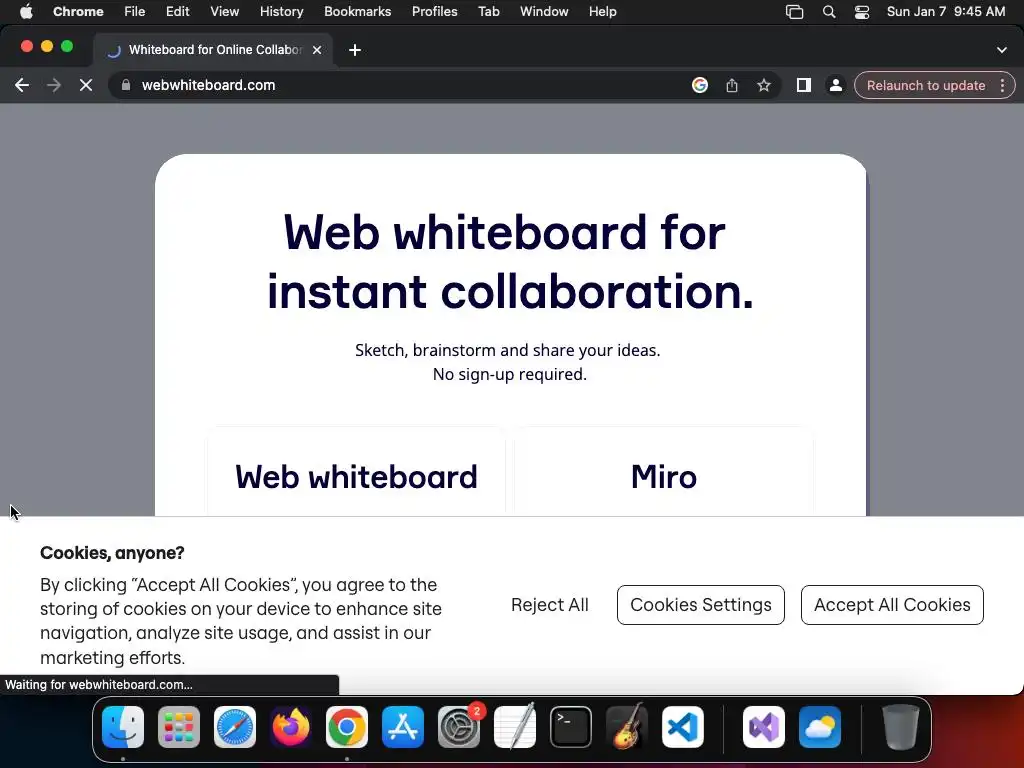Open the Chrome profile icon
1024x768 pixels.
click(x=835, y=85)
